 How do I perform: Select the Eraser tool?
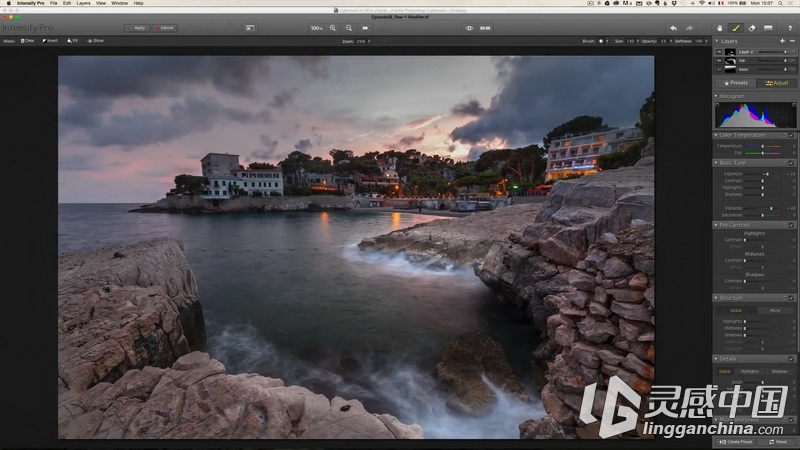[752, 28]
